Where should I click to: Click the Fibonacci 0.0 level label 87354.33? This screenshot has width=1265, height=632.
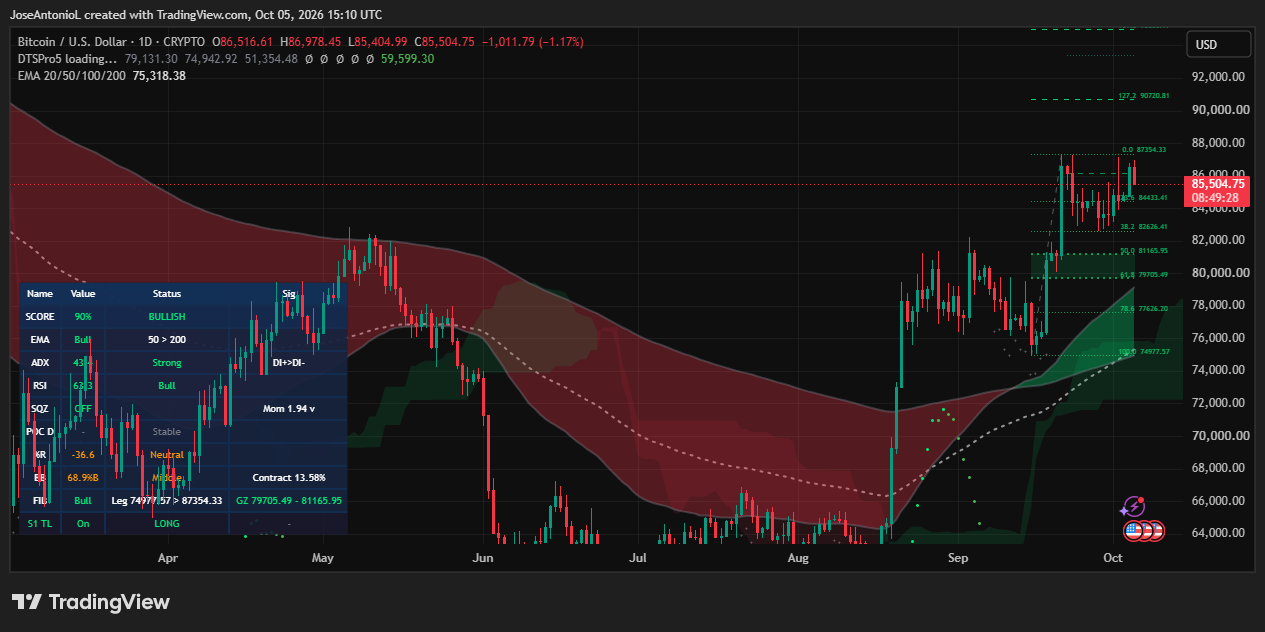(1146, 150)
